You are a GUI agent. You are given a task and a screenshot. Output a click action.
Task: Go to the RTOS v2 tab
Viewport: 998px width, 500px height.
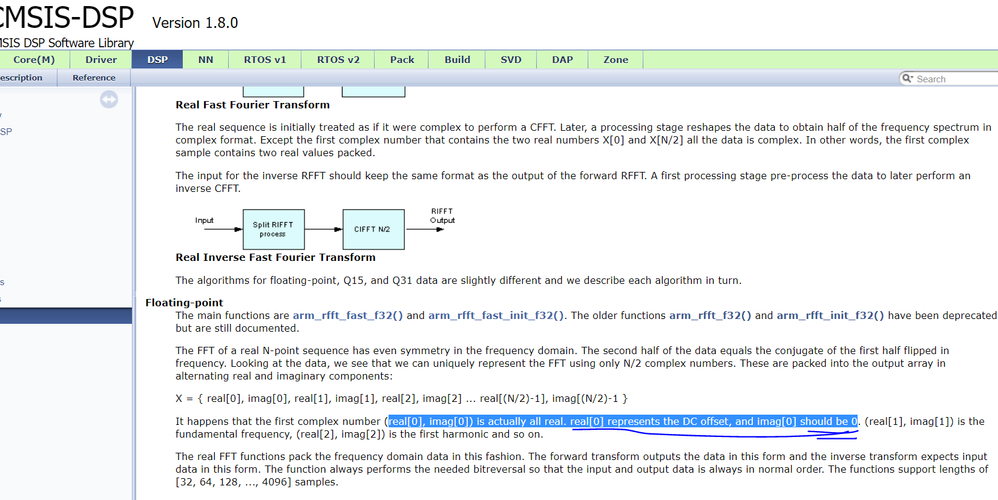338,60
